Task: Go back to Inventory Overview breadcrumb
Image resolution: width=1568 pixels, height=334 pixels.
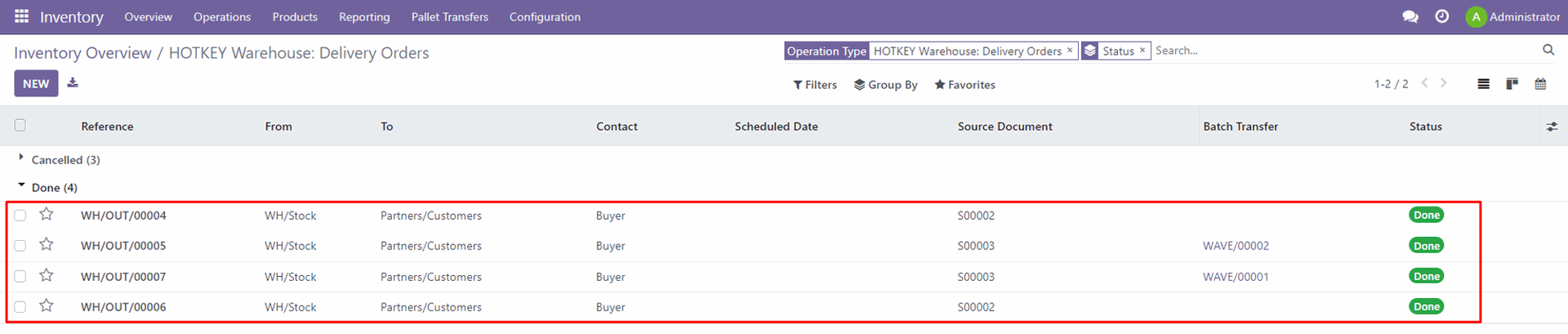Action: (82, 53)
